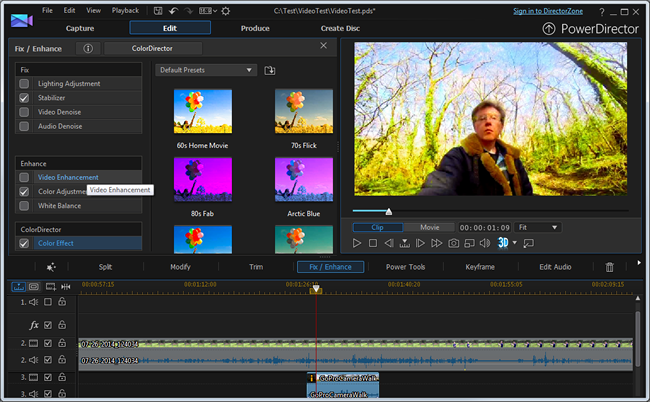Open the aspect ratio dropdown in top toolbar
The height and width of the screenshot is (402, 650).
tap(208, 11)
